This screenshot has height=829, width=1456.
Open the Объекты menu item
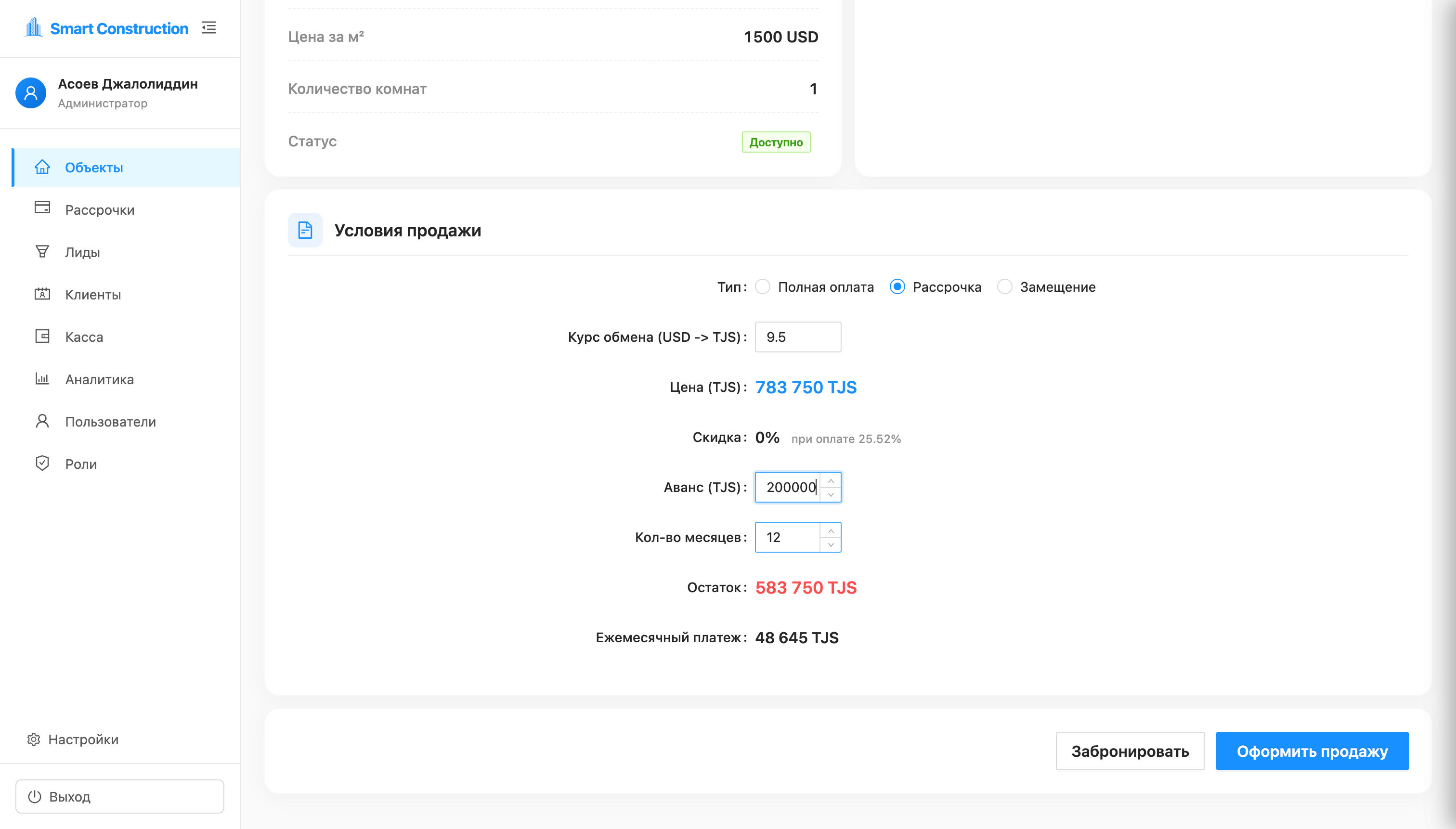126,168
